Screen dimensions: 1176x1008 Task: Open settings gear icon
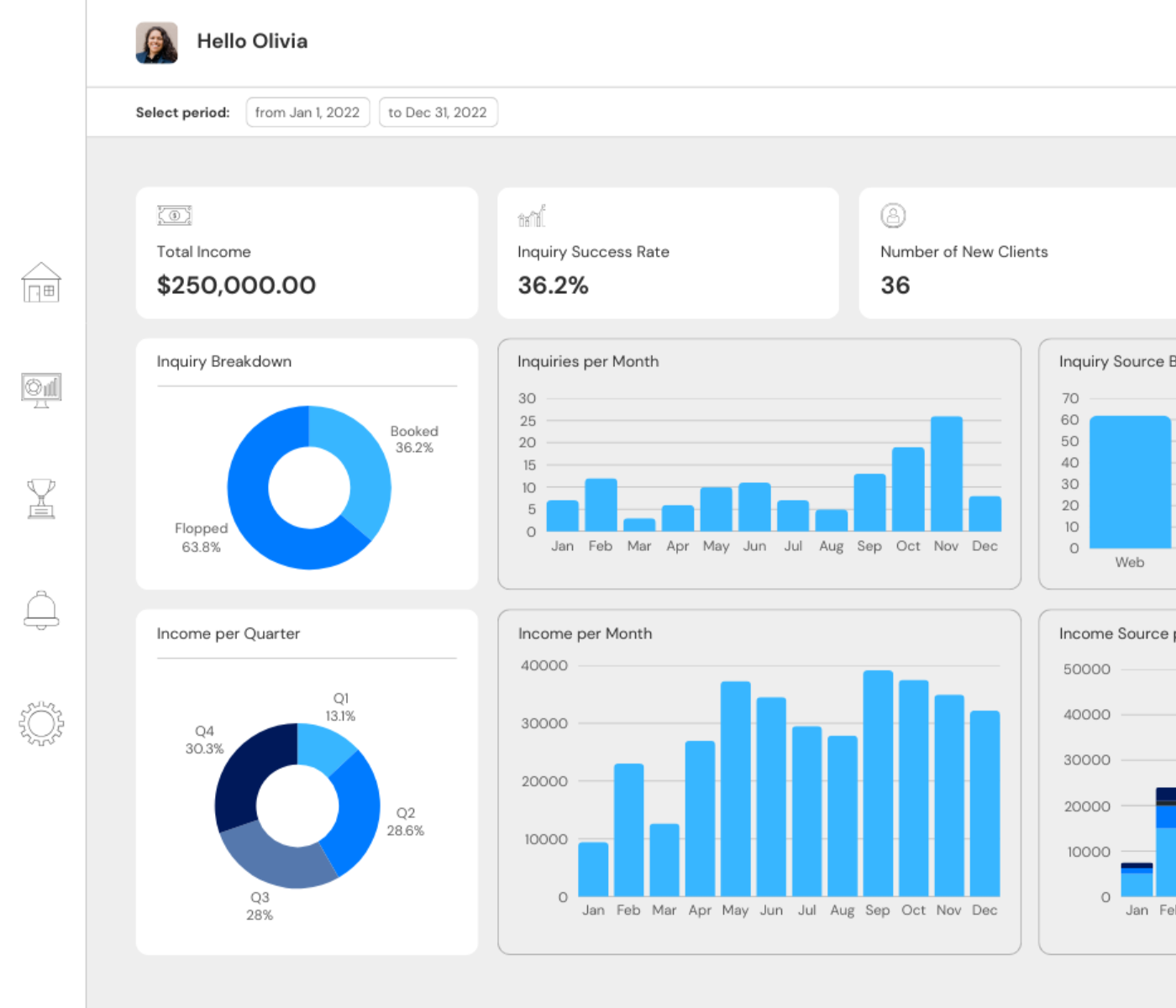pyautogui.click(x=41, y=723)
